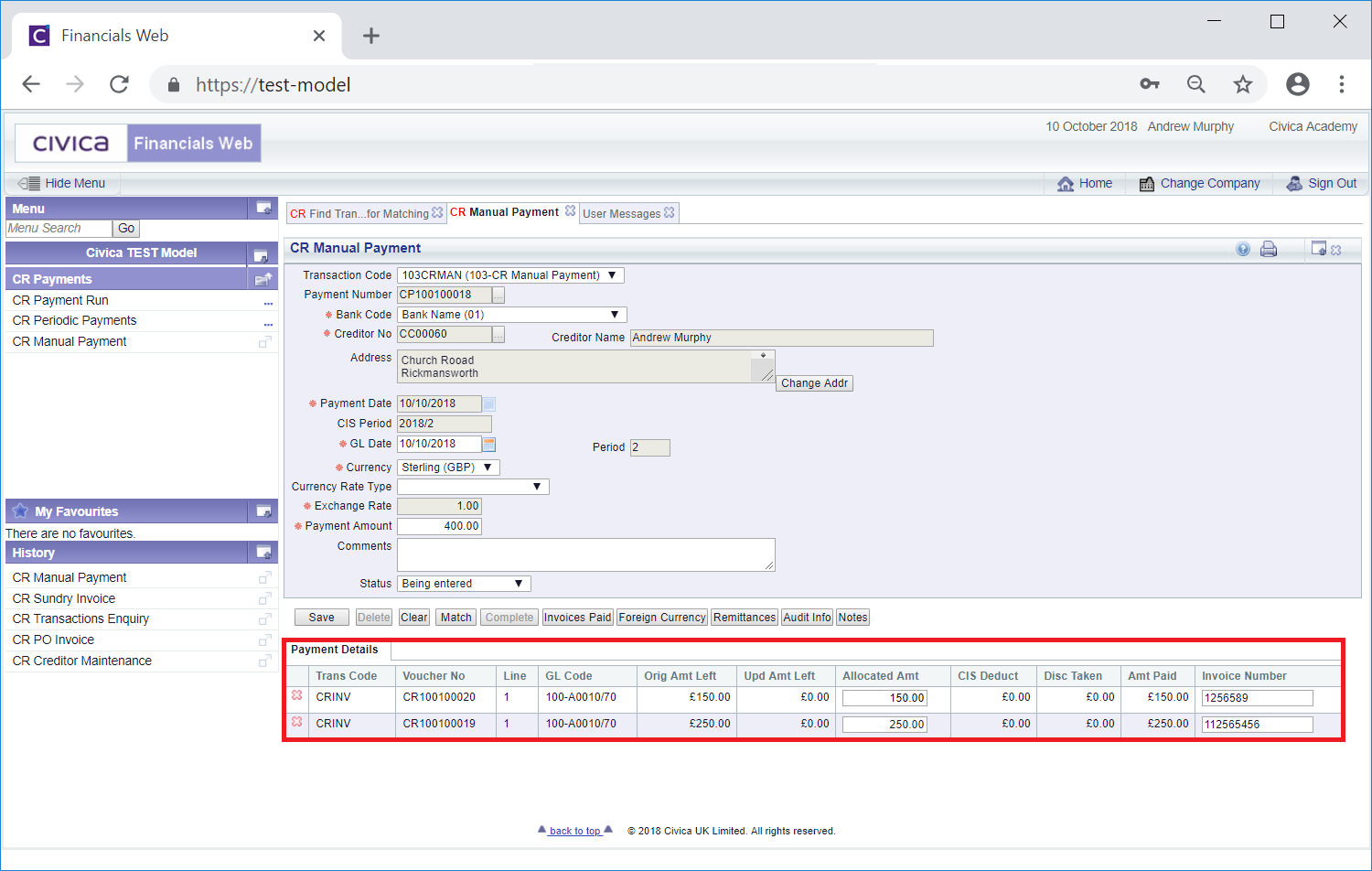Click the Change Company link
The image size is (1372, 871).
[x=1199, y=183]
